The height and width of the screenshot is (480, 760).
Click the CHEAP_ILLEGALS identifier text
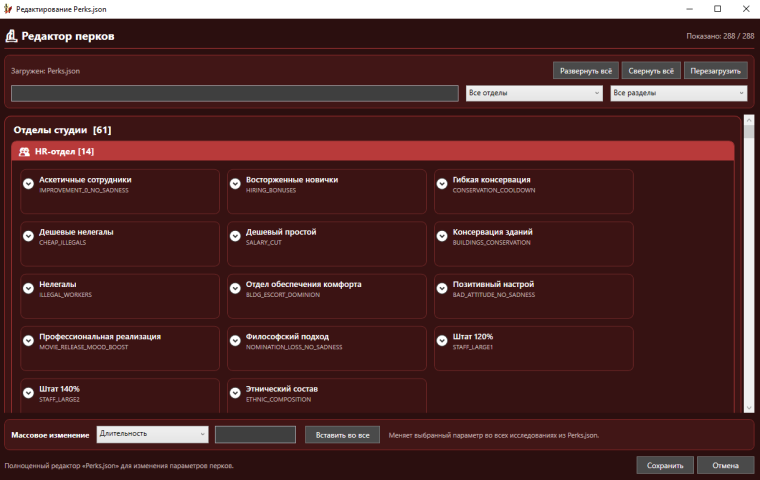point(63,243)
